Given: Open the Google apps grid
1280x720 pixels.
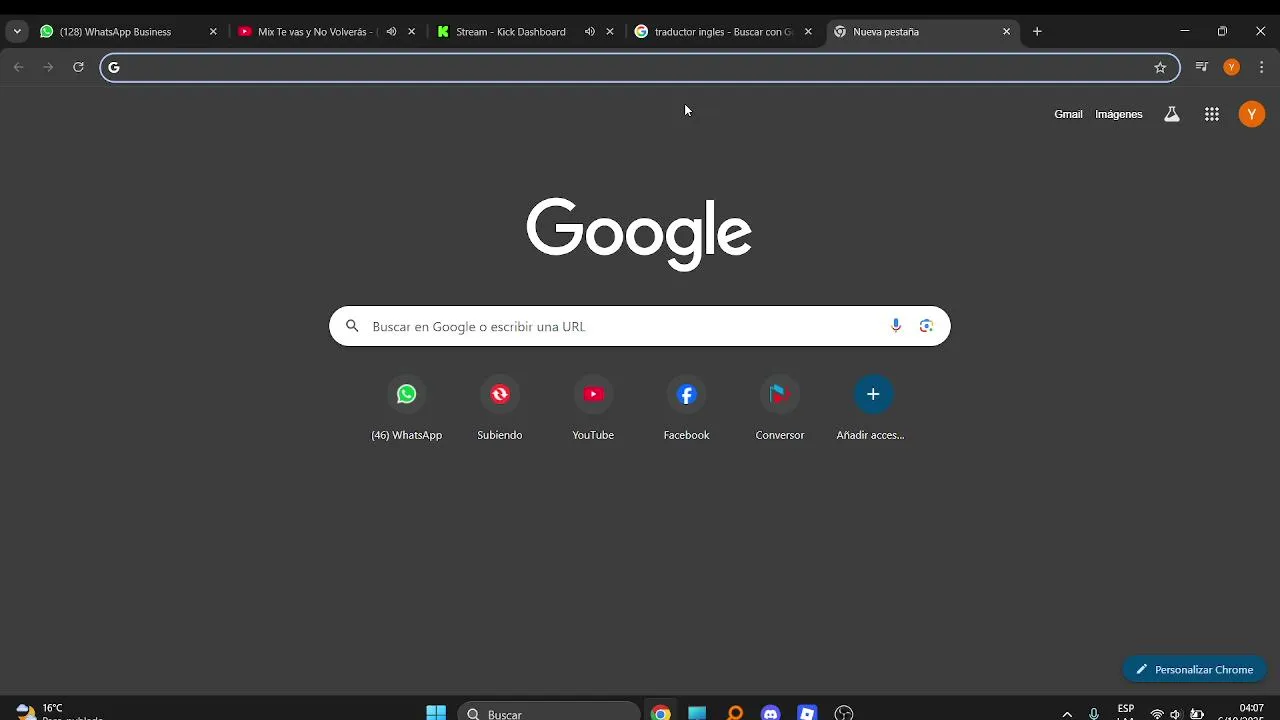Looking at the screenshot, I should (x=1212, y=114).
